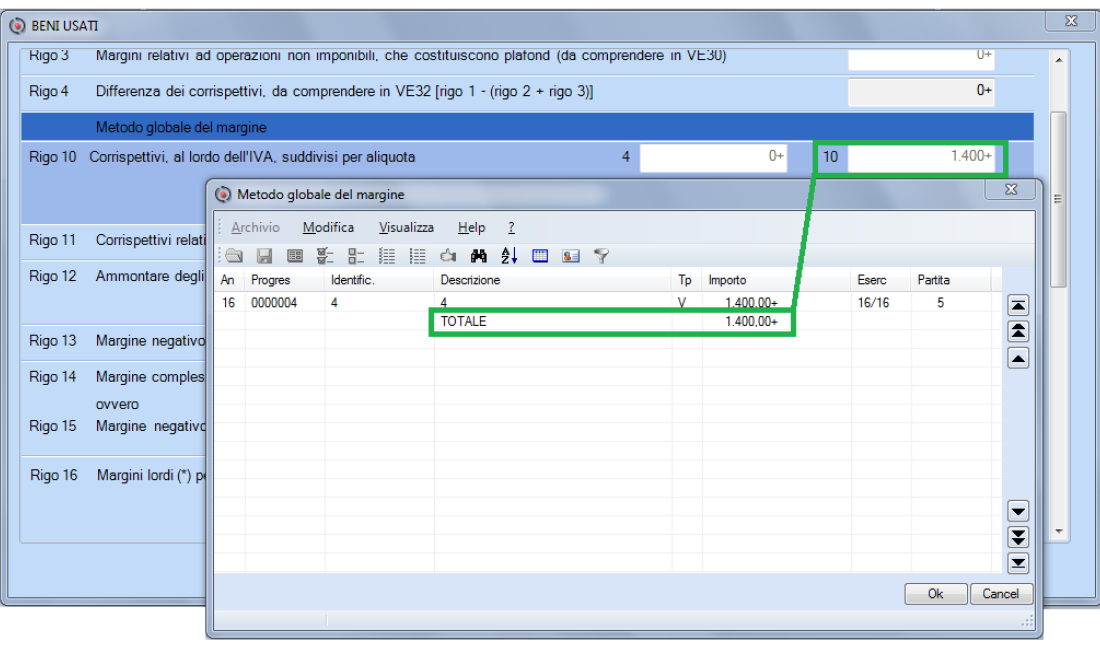Click the Rigo 4 amount field

[x=920, y=91]
